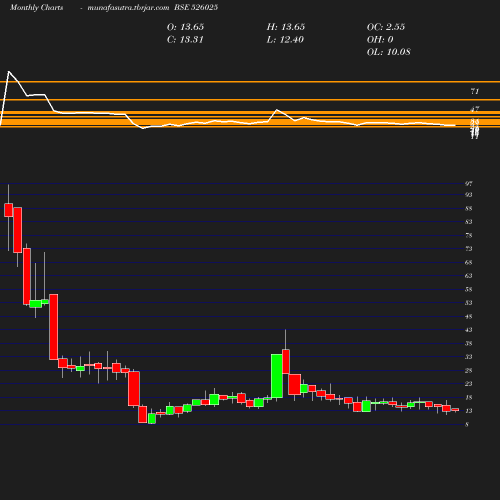500x500 pixels.
Task: Click indicator axis label 71
Action: coord(475,91)
